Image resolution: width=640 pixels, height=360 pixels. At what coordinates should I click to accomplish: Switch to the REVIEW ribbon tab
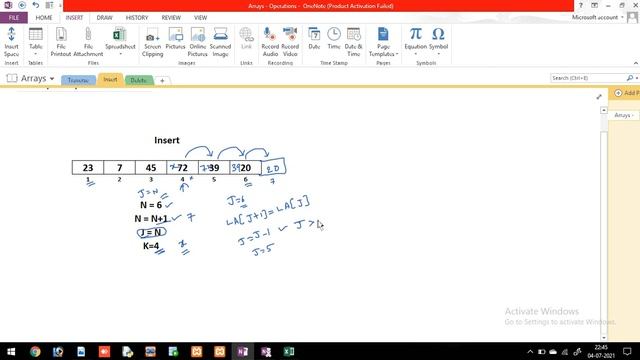click(x=171, y=18)
